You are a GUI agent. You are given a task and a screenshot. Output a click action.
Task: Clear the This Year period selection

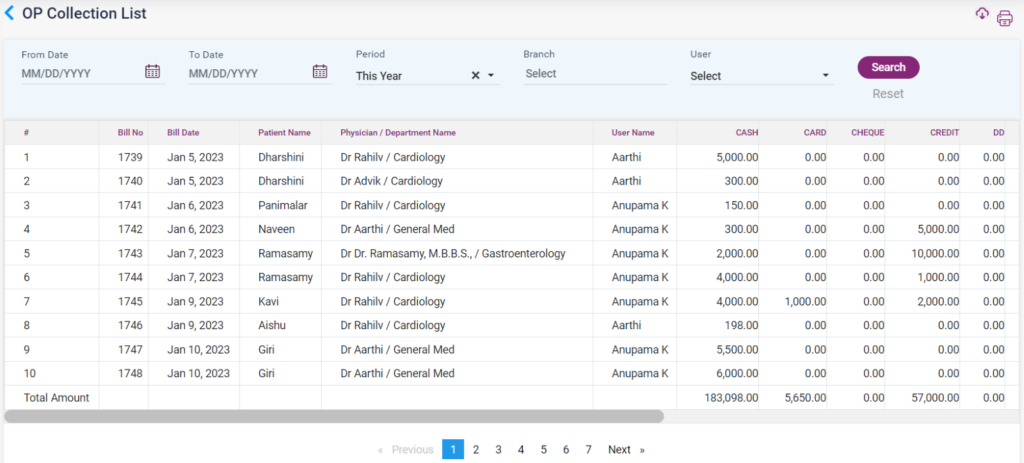(x=476, y=76)
